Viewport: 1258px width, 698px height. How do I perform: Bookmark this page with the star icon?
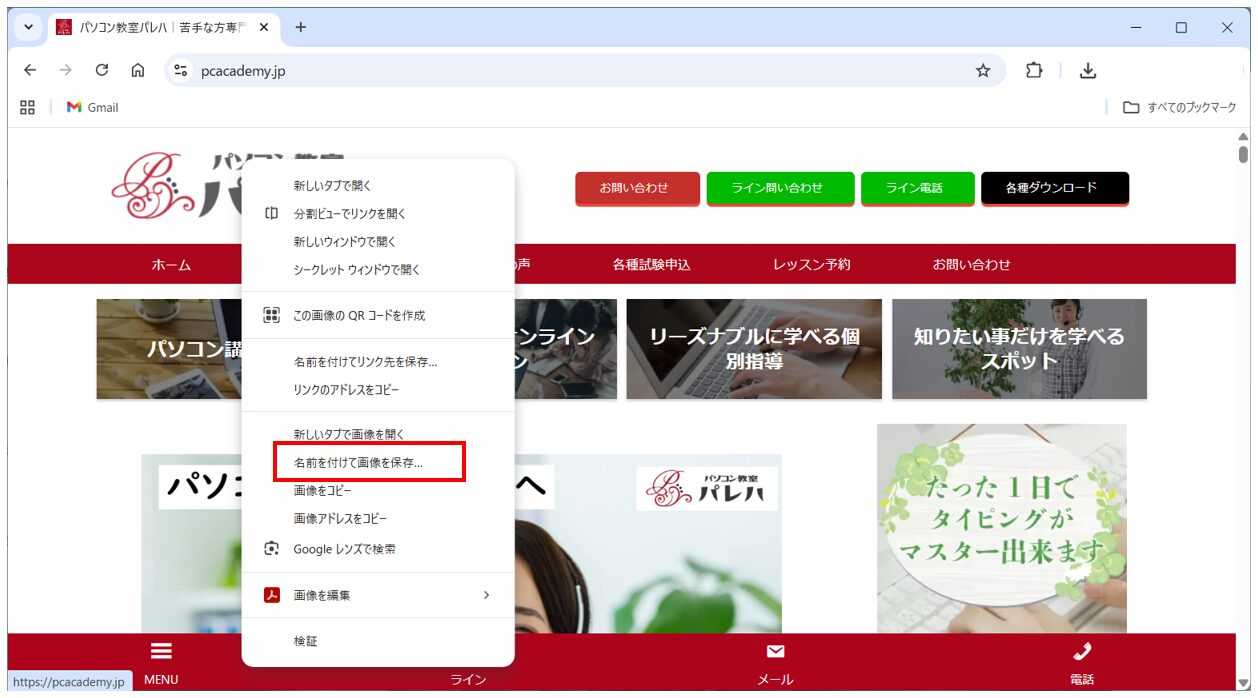(983, 70)
